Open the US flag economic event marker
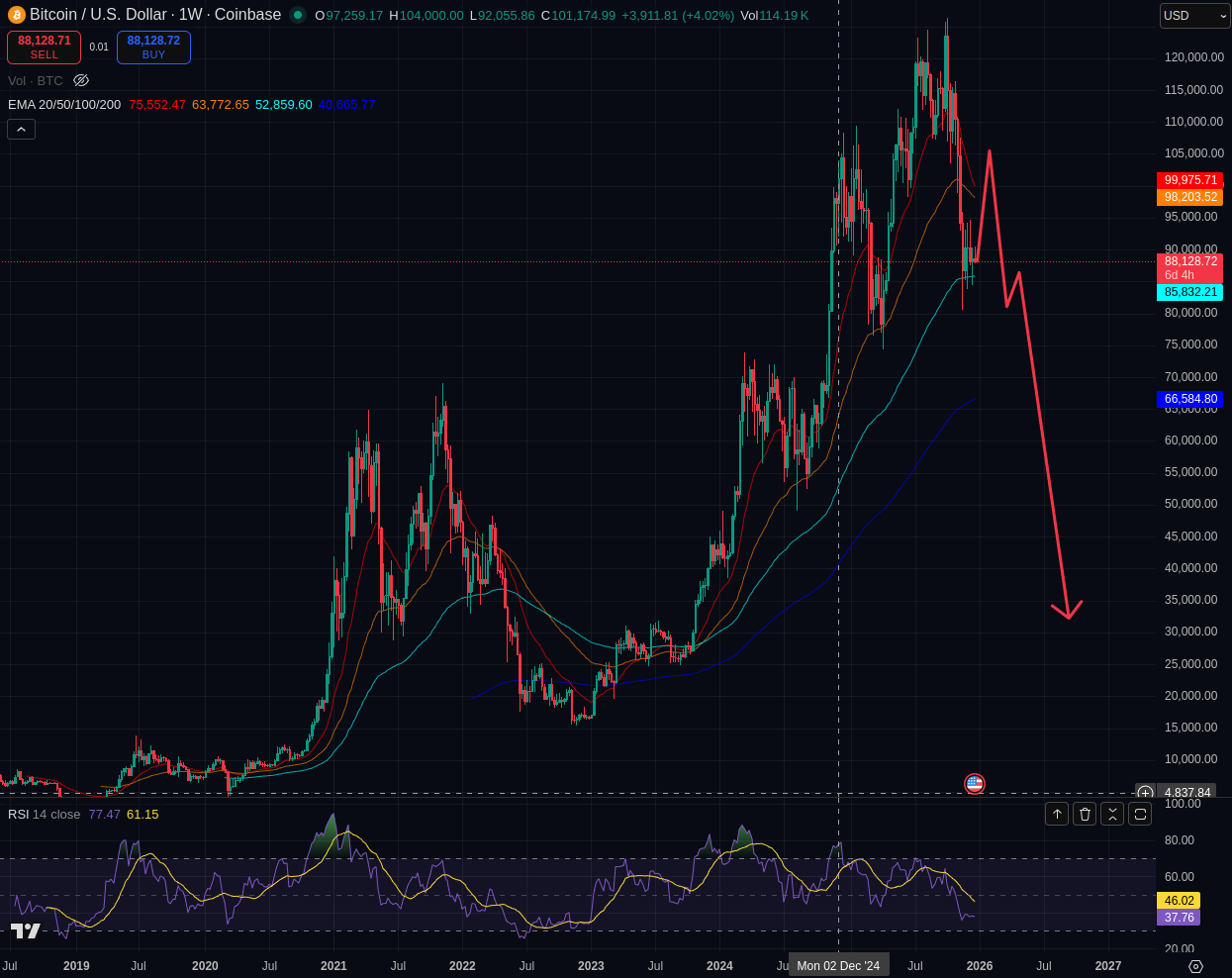This screenshot has width=1232, height=978. click(x=975, y=784)
